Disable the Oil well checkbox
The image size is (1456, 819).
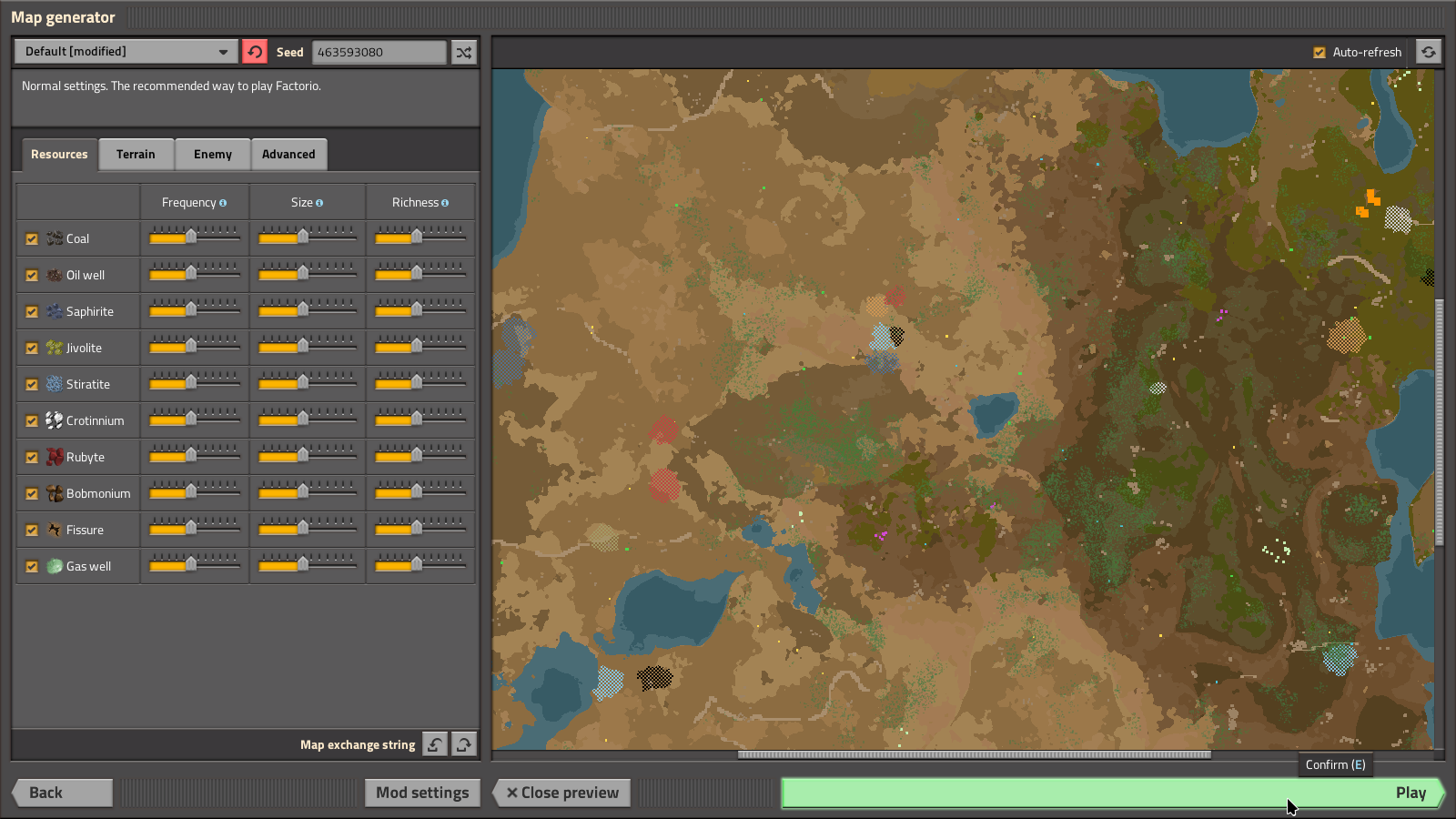(x=32, y=275)
